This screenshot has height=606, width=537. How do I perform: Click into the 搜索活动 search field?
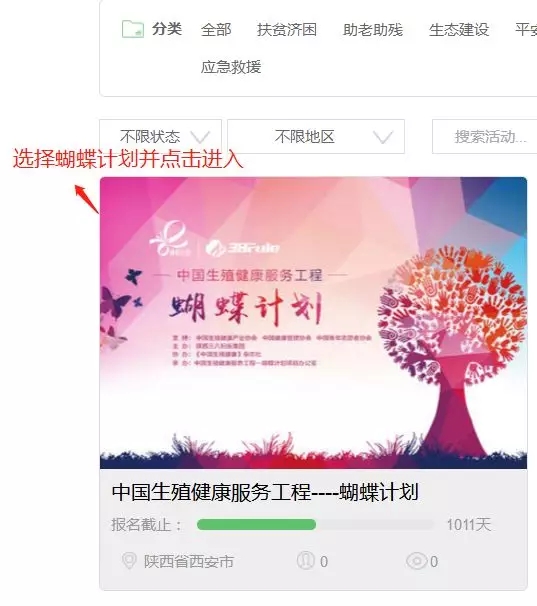click(x=484, y=136)
